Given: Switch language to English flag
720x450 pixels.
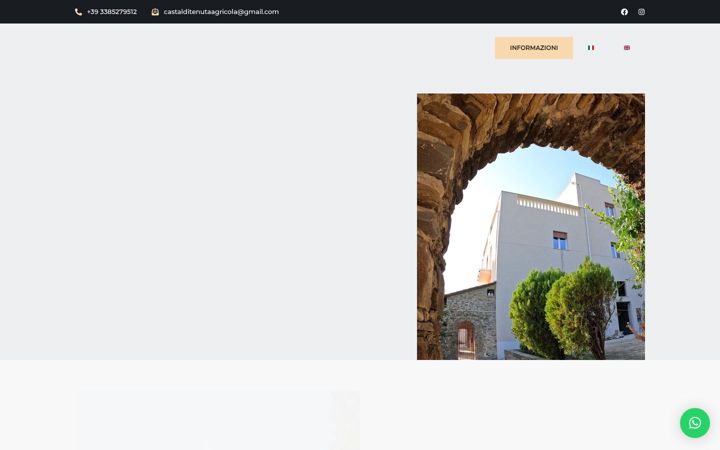Looking at the screenshot, I should point(627,48).
